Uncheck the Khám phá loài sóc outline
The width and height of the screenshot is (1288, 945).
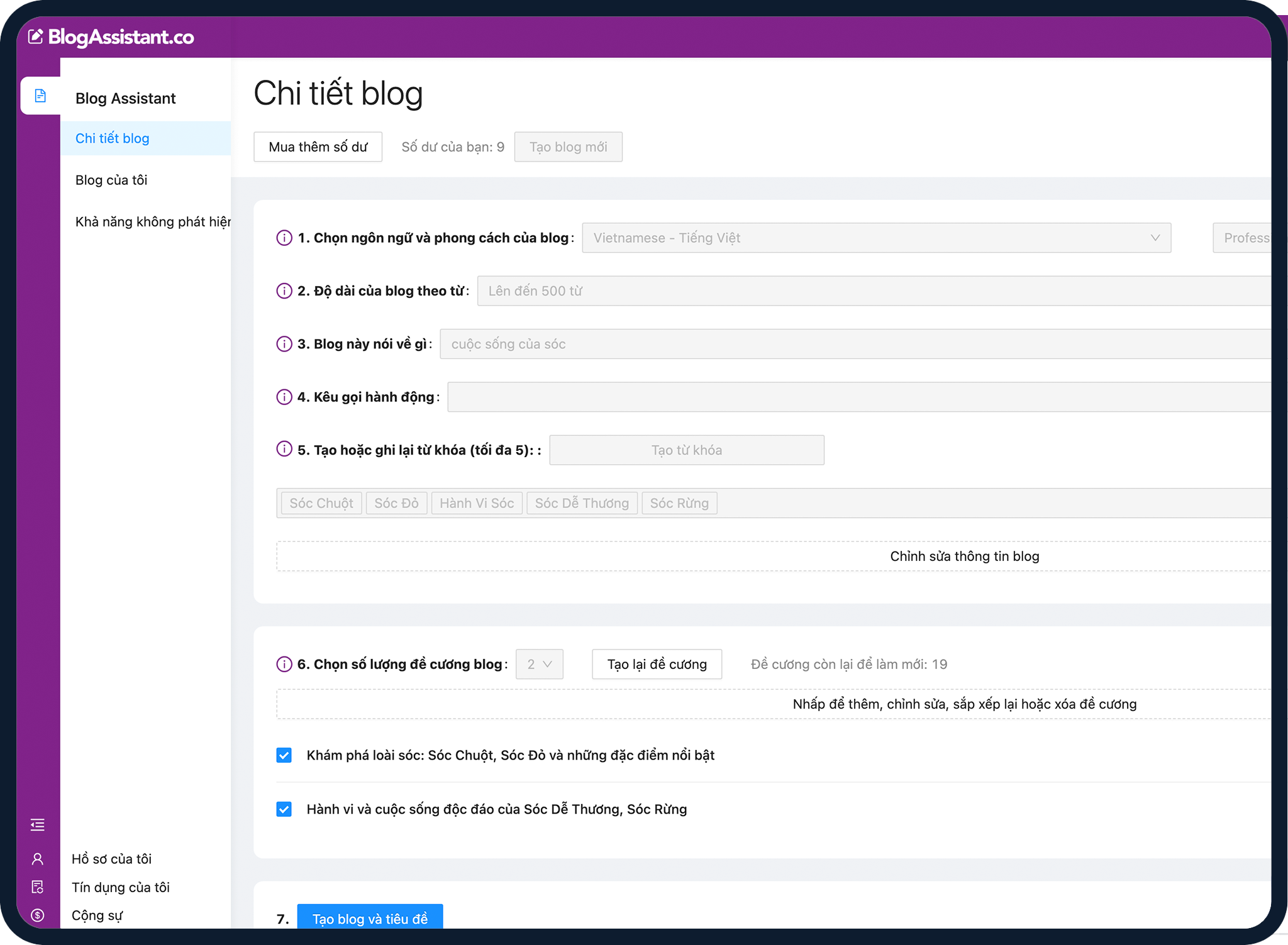click(284, 755)
